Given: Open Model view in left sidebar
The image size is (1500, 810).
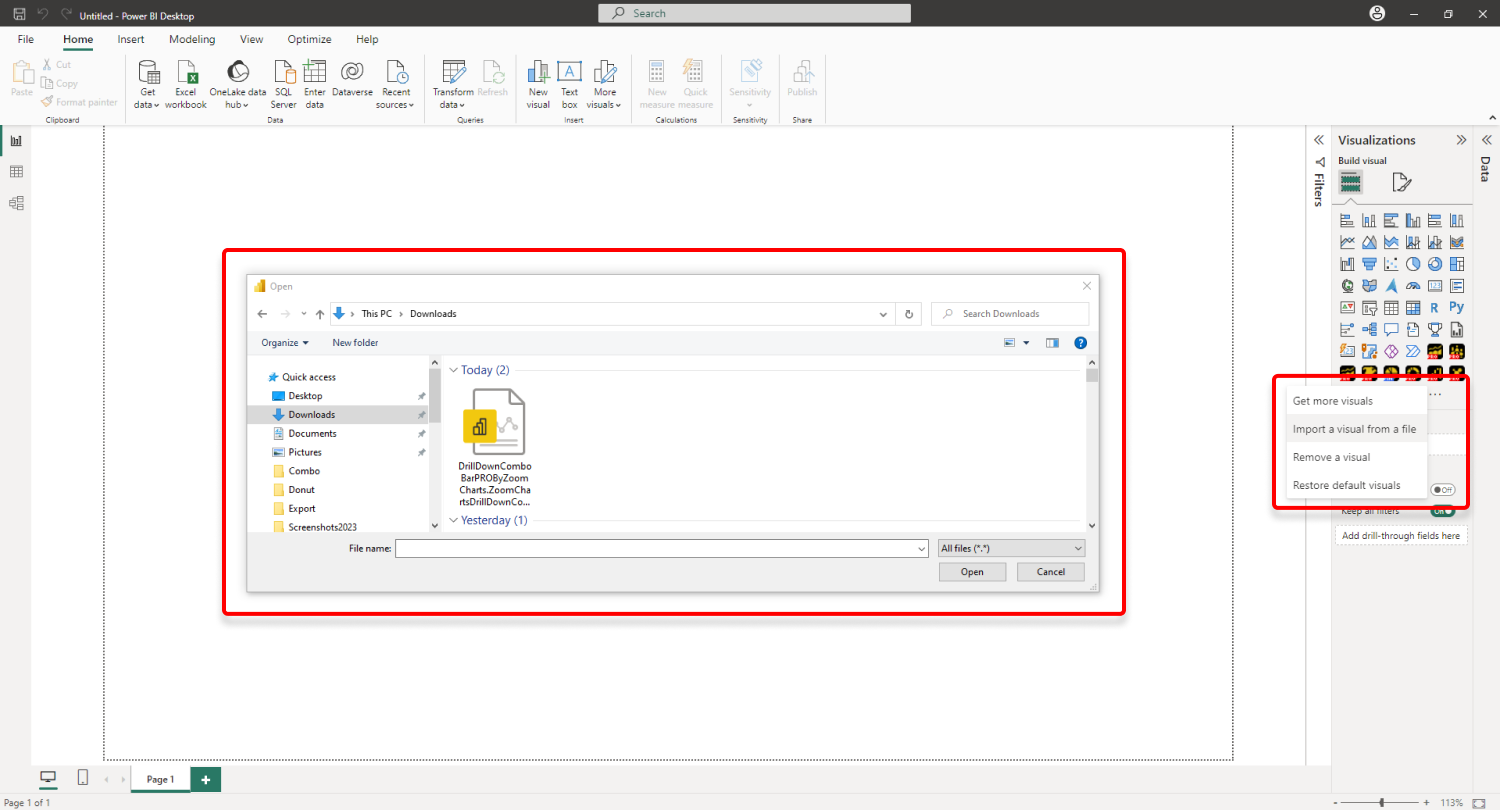Looking at the screenshot, I should pyautogui.click(x=16, y=203).
